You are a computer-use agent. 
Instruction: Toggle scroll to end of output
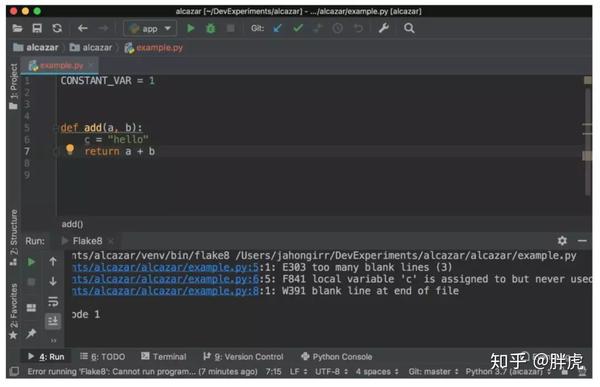click(53, 321)
